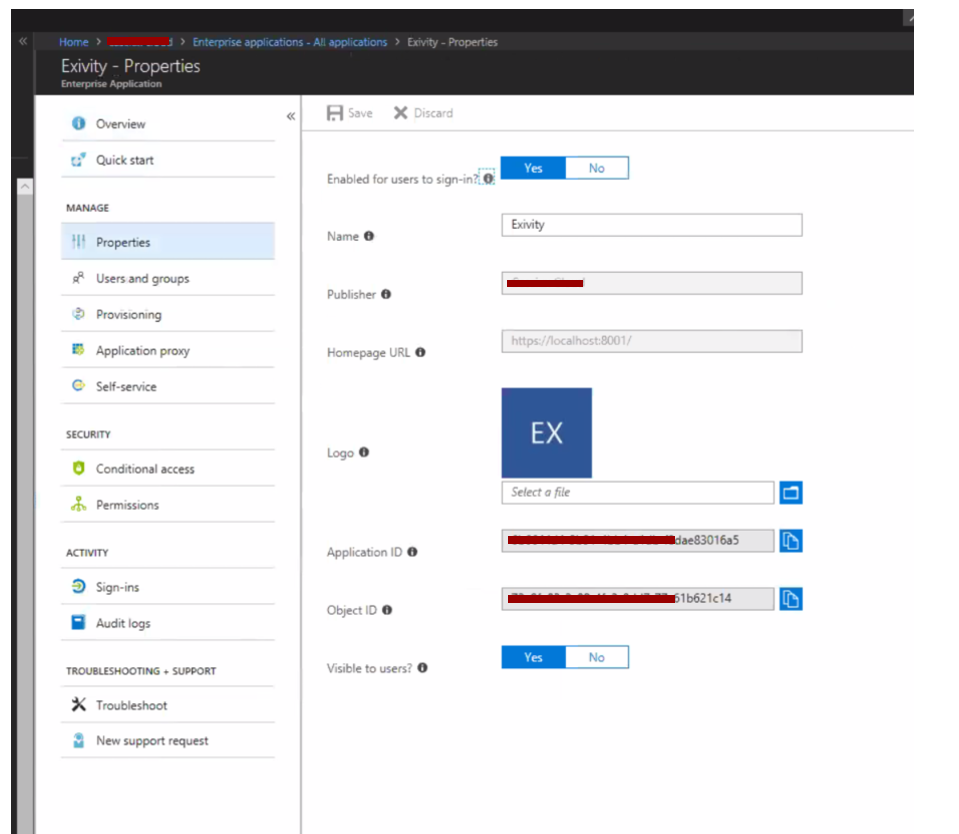Go to Provisioning settings
Screen dimensions: 959x834
point(168,314)
